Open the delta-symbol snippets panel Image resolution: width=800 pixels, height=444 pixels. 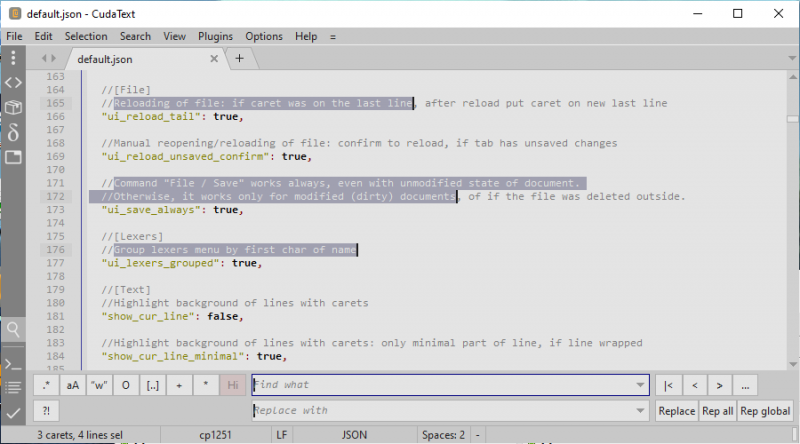[x=13, y=132]
